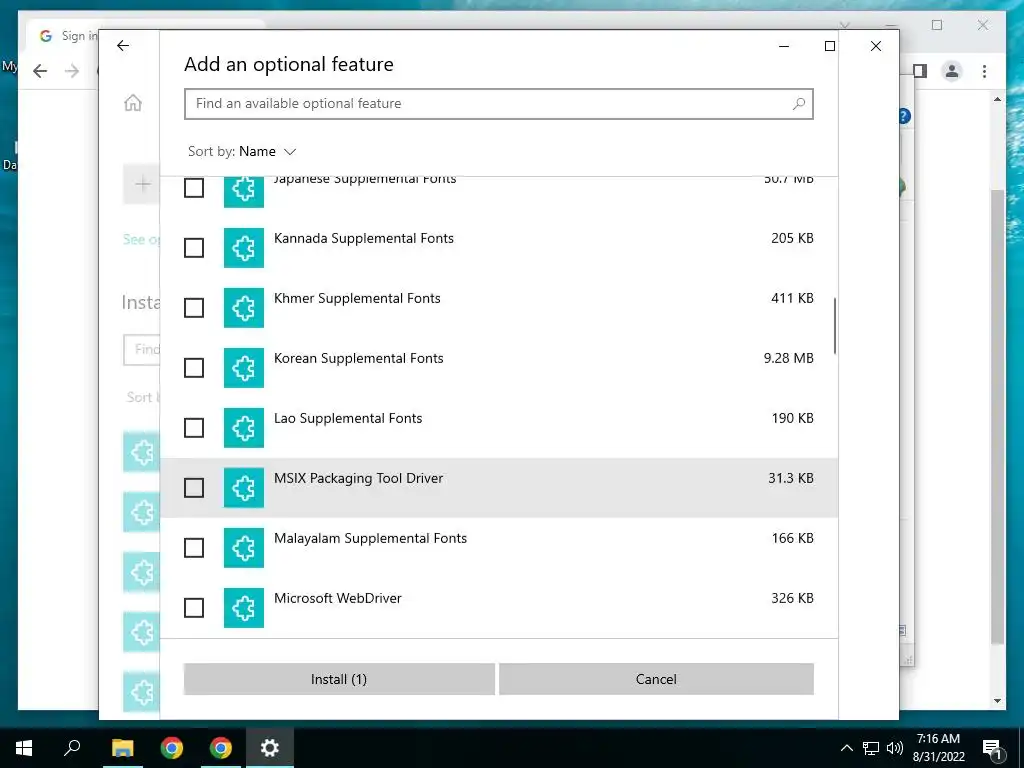Select the Kannada Supplemental Fonts label
Screen dimensions: 1024x768
pyautogui.click(x=364, y=238)
